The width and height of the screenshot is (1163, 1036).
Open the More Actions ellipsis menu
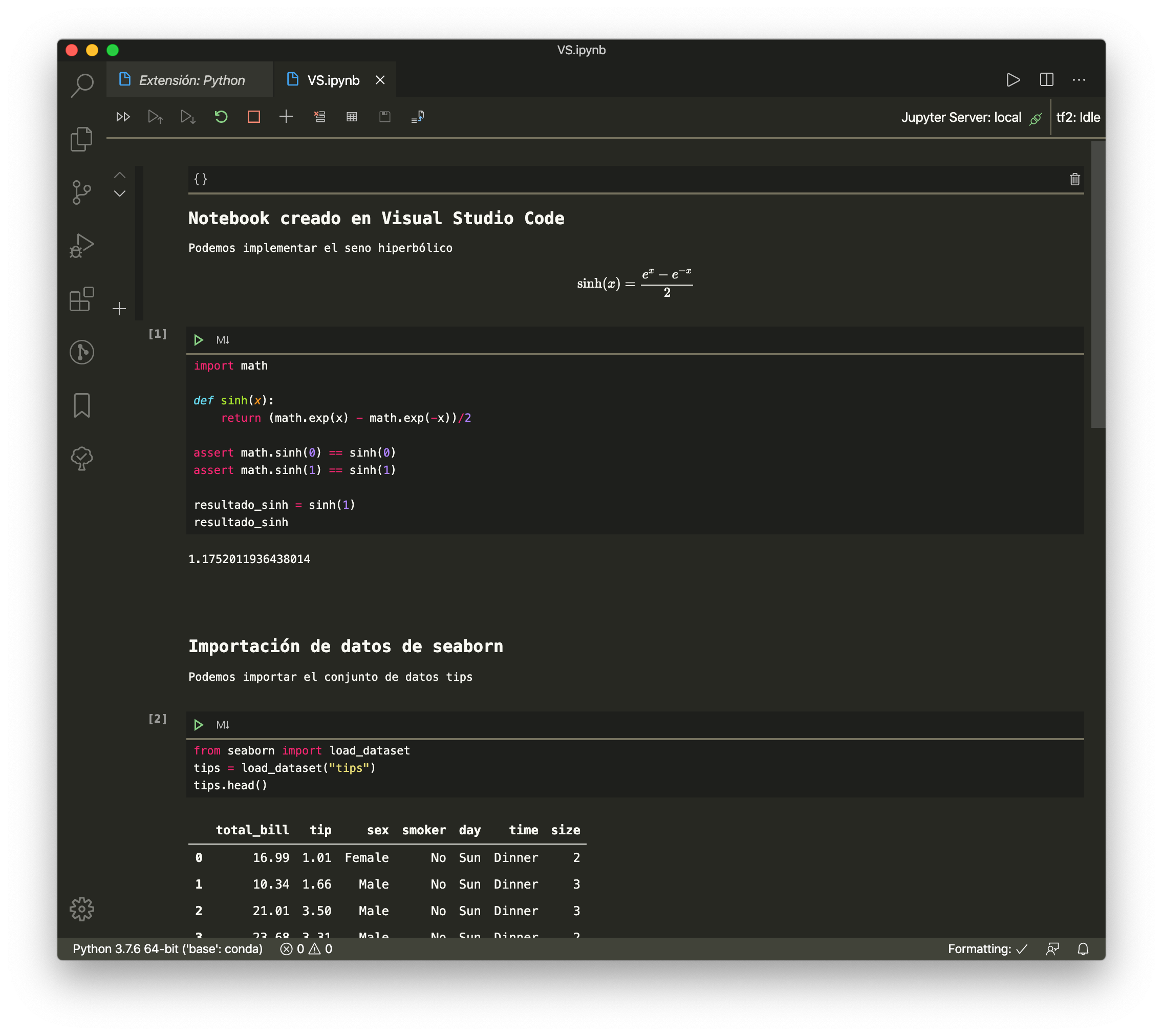click(1079, 80)
